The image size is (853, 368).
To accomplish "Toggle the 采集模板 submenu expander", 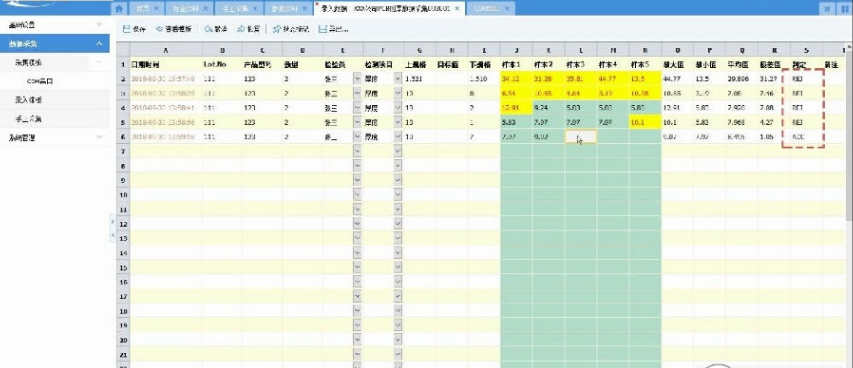I will tap(99, 63).
